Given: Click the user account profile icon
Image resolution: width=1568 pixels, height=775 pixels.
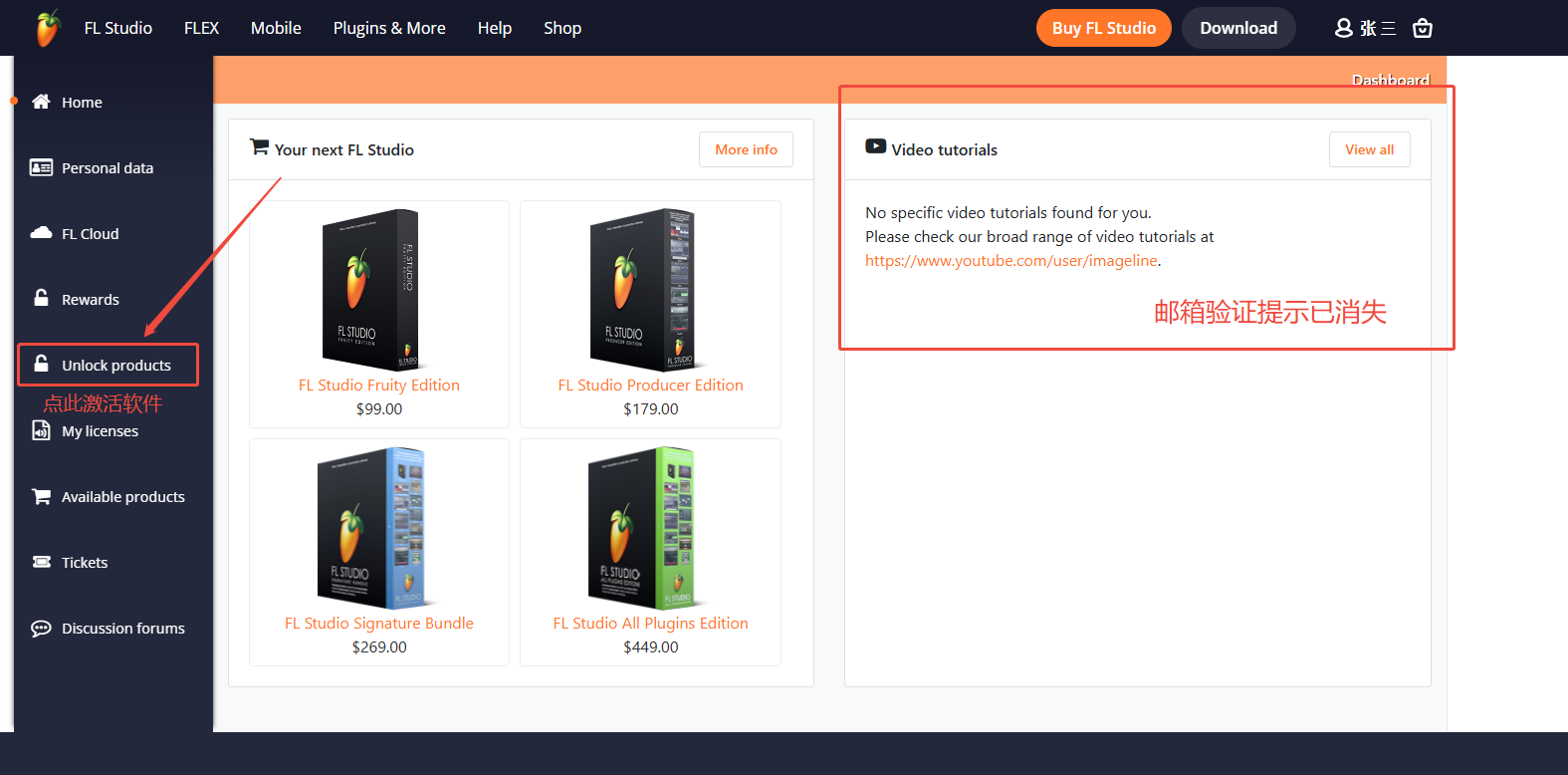Looking at the screenshot, I should tap(1344, 28).
